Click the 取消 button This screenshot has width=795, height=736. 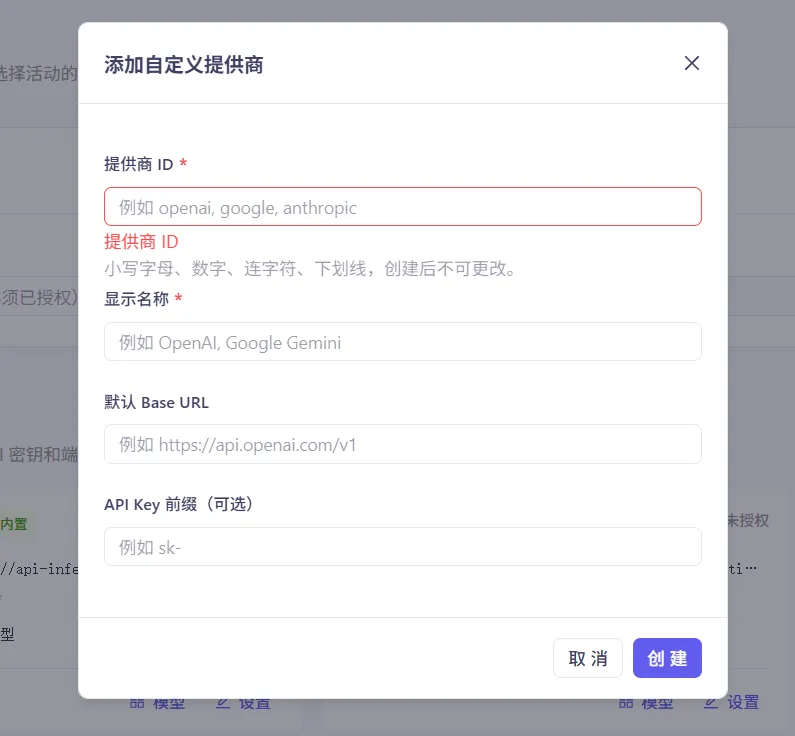click(x=588, y=658)
